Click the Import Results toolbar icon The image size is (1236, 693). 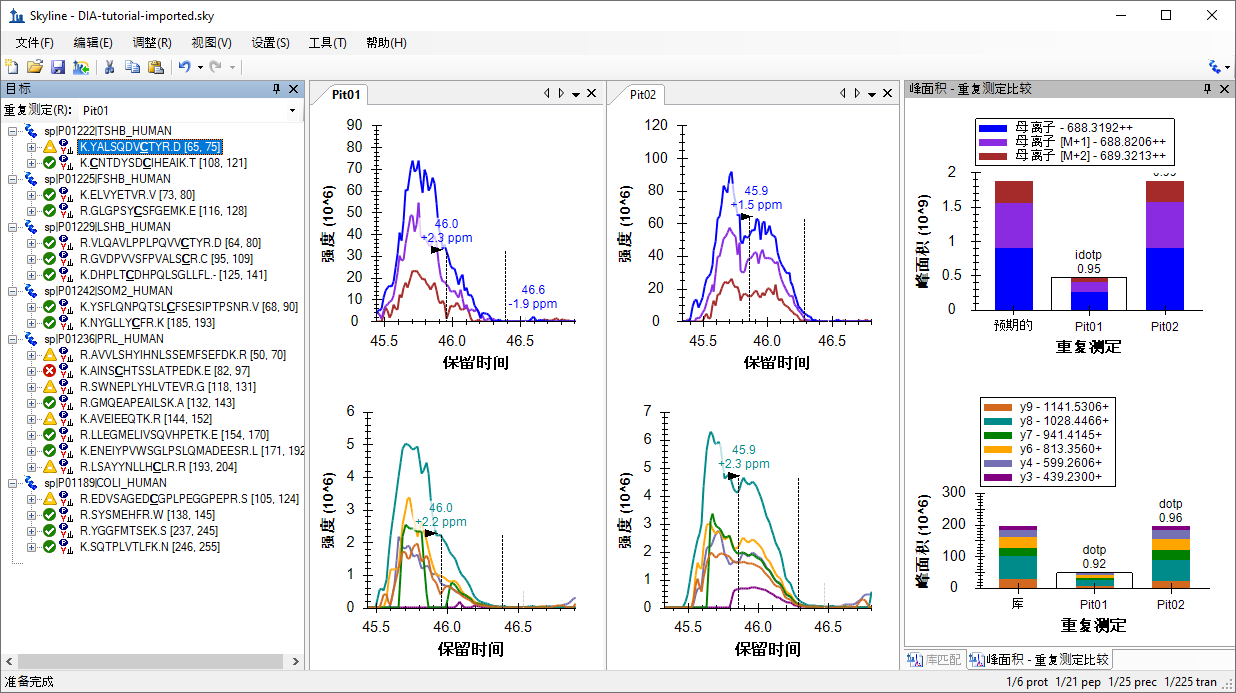[81, 67]
